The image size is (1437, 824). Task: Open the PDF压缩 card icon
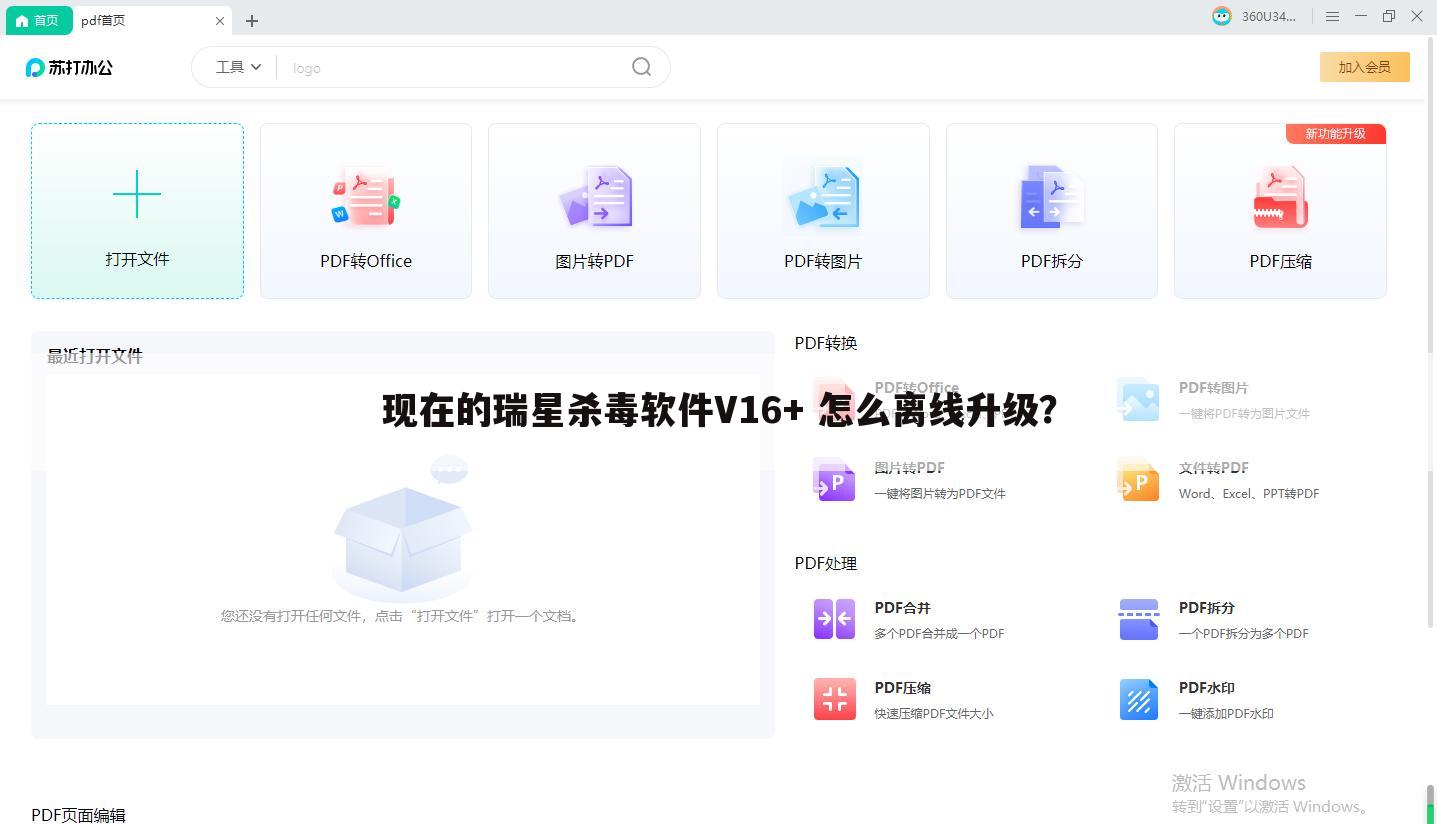coord(1281,197)
